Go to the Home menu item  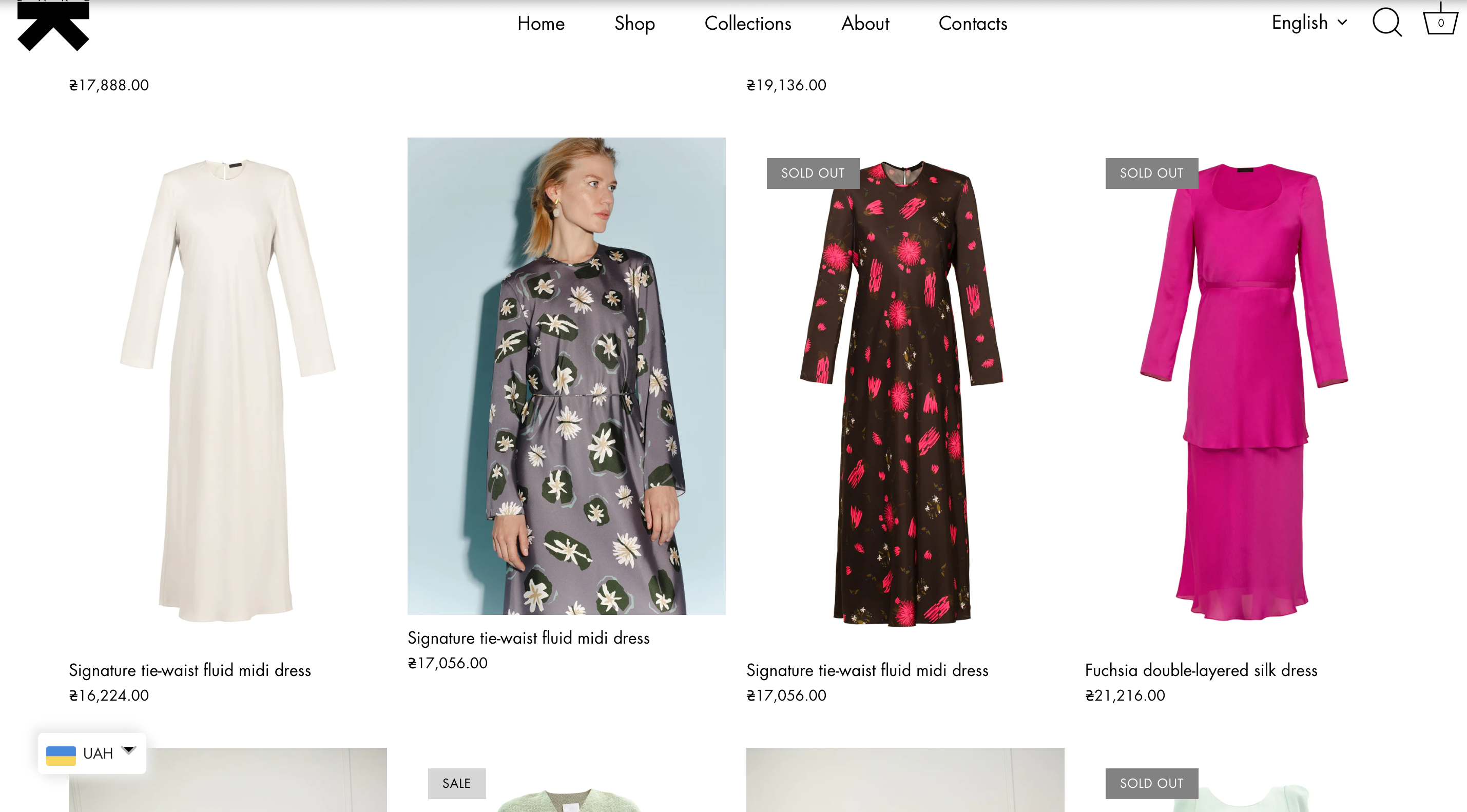coord(541,23)
